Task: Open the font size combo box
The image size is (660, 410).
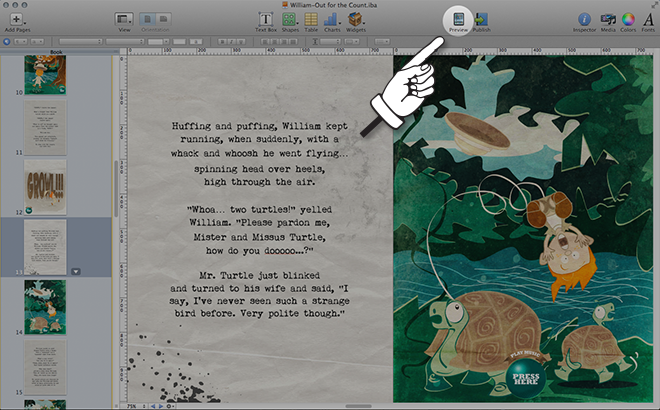Action: tap(158, 41)
